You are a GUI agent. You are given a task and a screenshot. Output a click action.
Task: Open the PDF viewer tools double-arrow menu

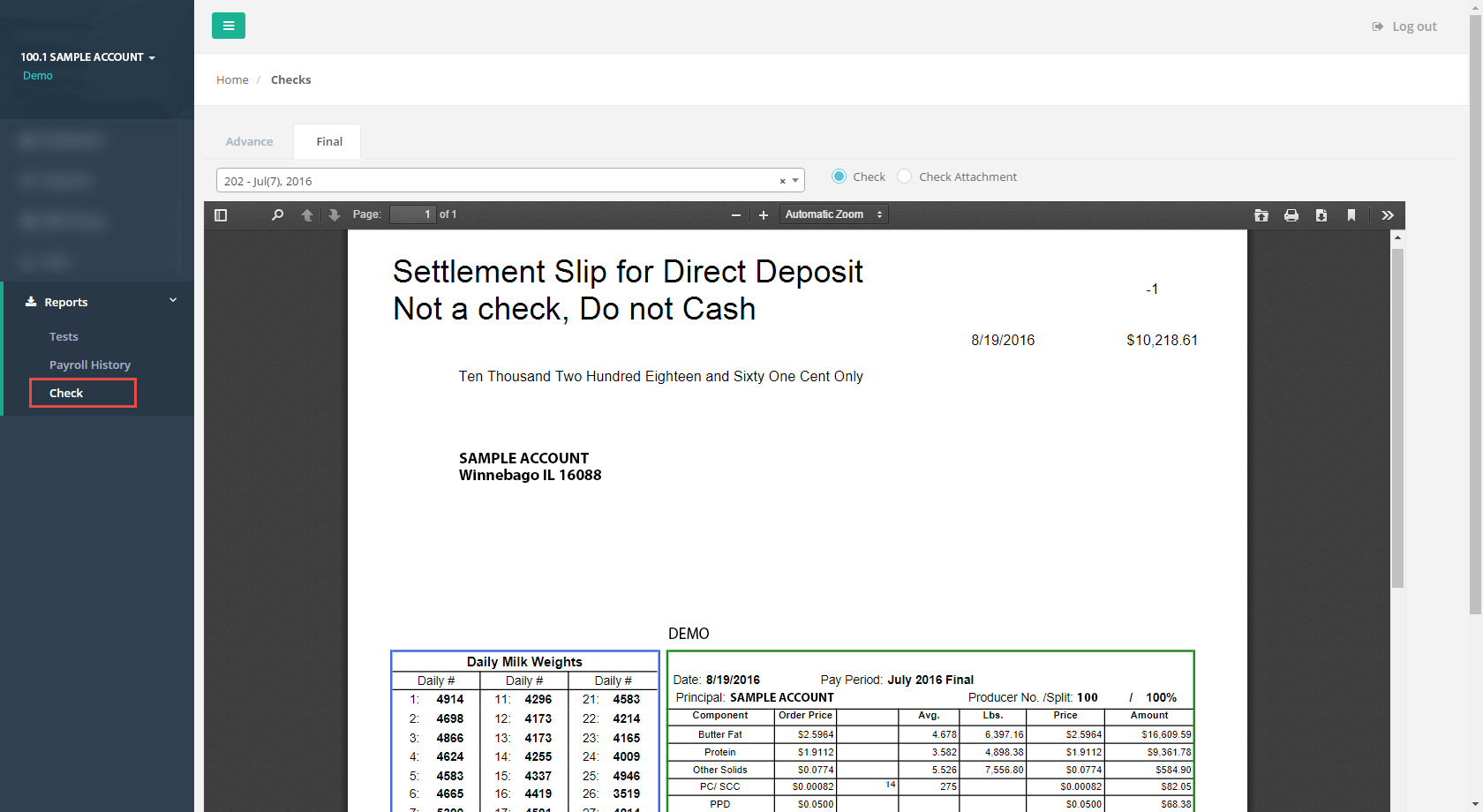(x=1388, y=214)
